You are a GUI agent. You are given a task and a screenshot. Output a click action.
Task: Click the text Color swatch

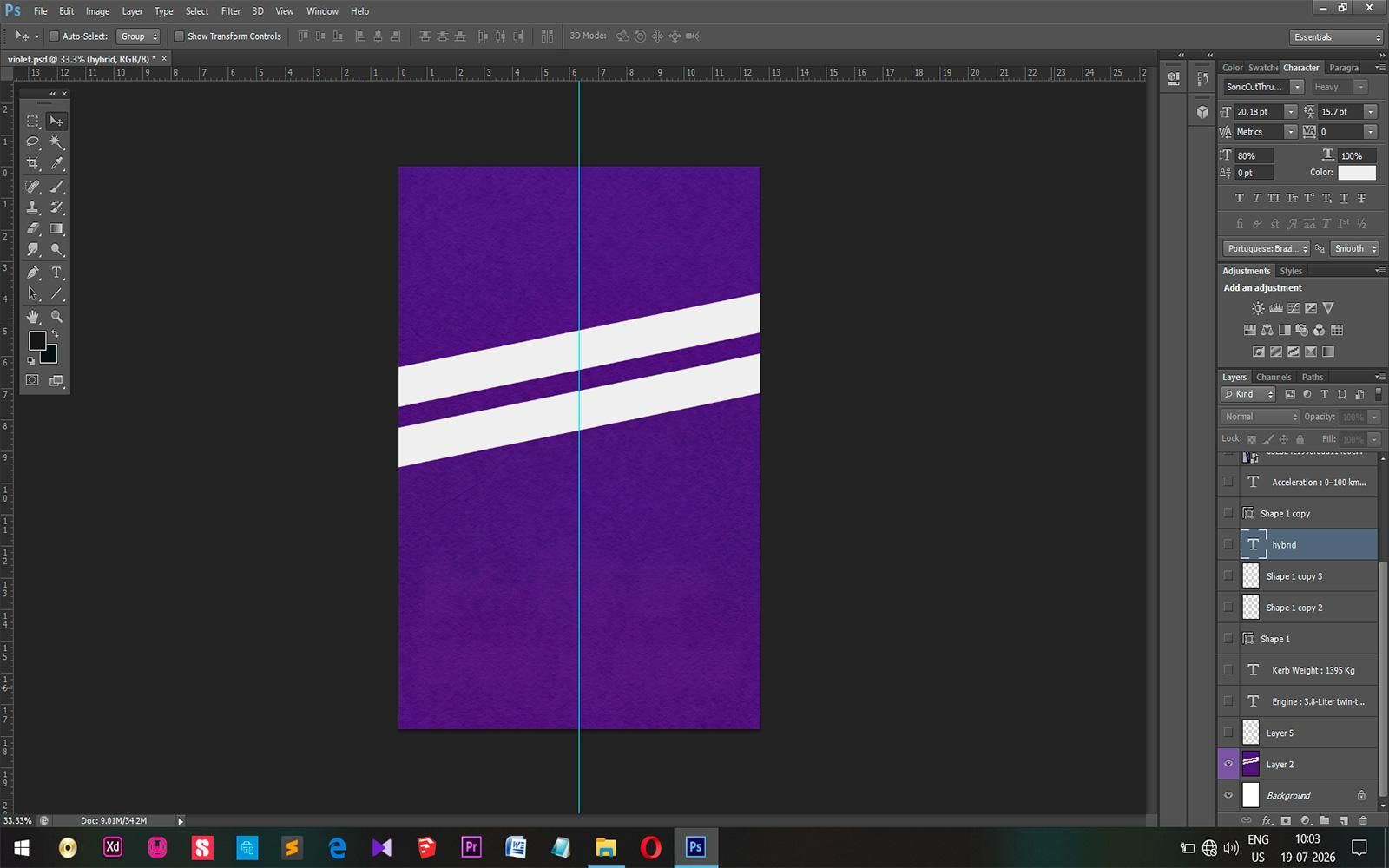[1357, 173]
